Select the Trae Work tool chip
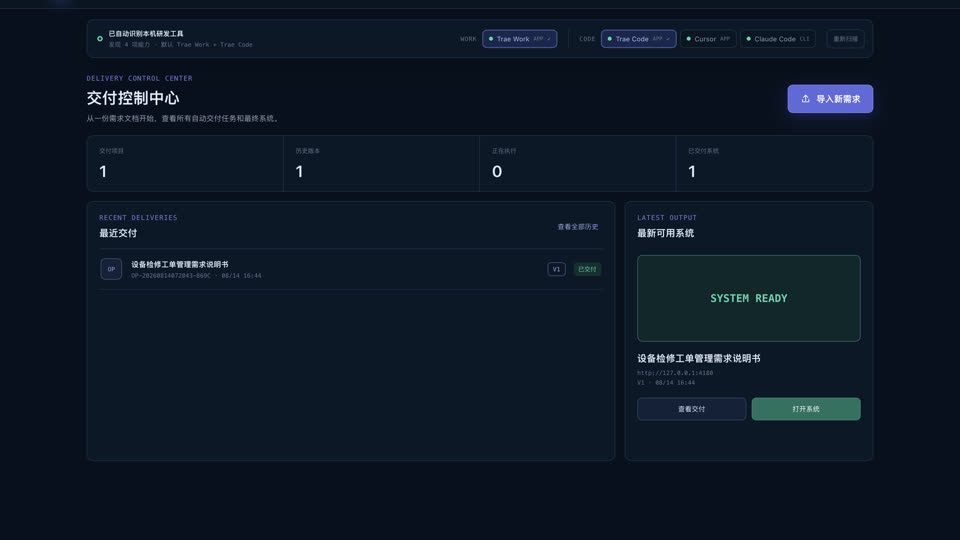This screenshot has height=540, width=960. coord(519,39)
